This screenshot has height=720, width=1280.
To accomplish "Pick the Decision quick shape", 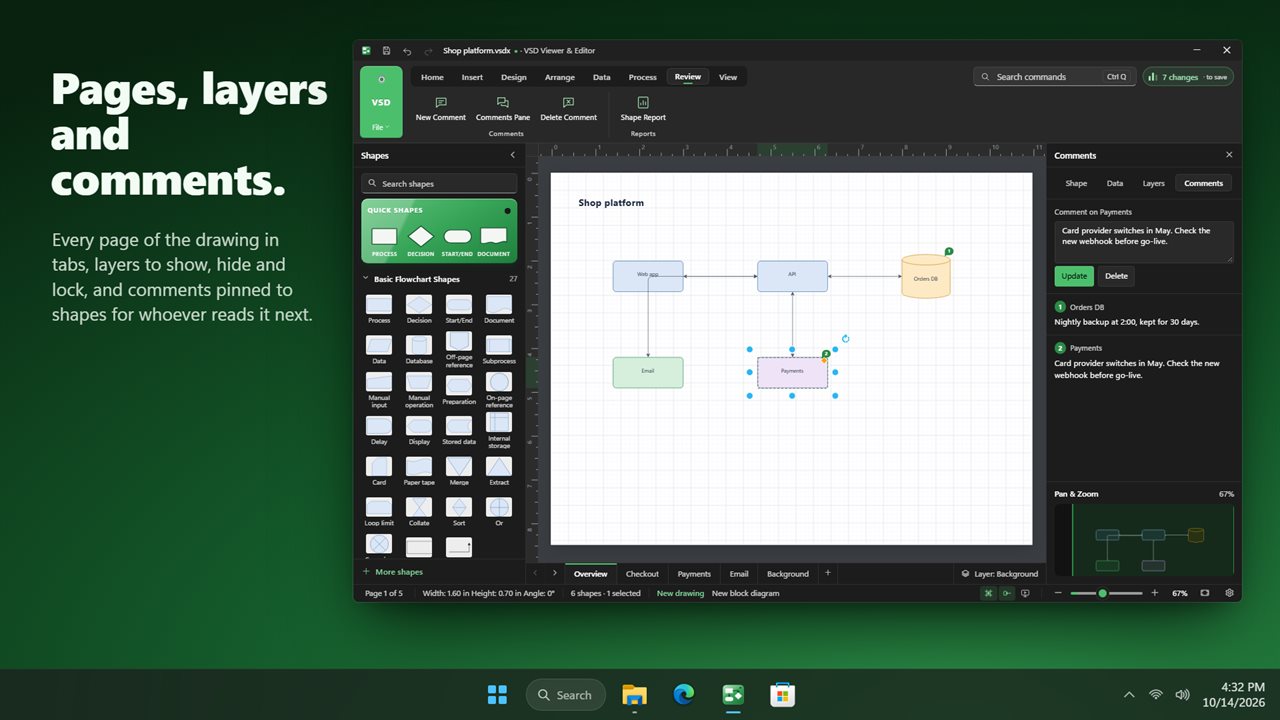I will 421,237.
